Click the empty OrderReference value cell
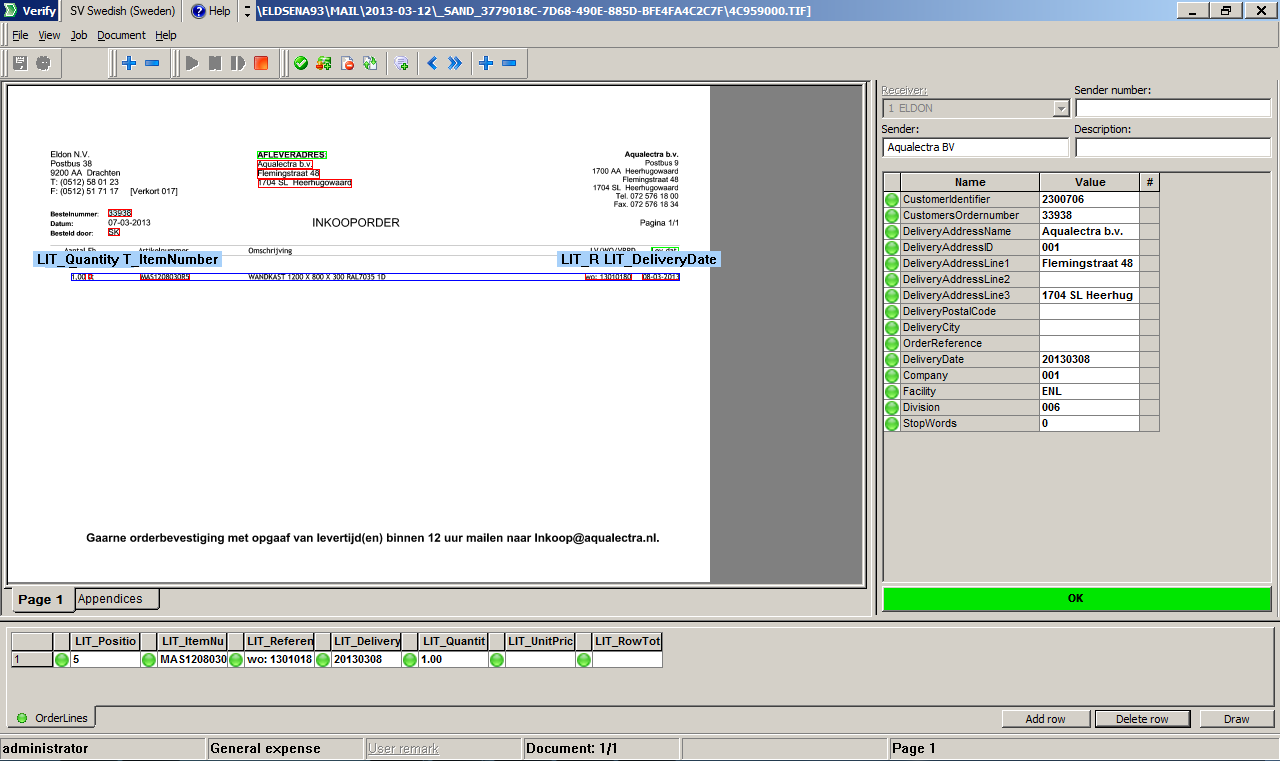Image resolution: width=1280 pixels, height=761 pixels. pyautogui.click(x=1089, y=343)
